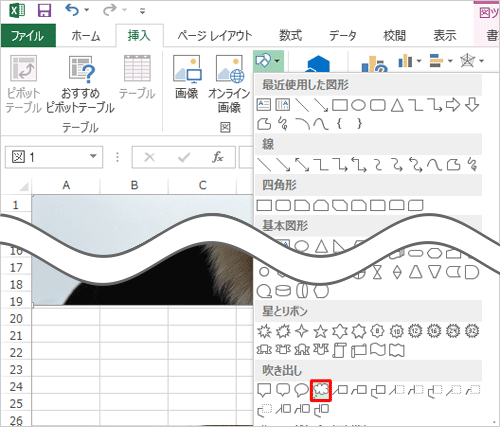Pick the text box shape in 最近使用した図形
The image size is (500, 427).
[264, 105]
